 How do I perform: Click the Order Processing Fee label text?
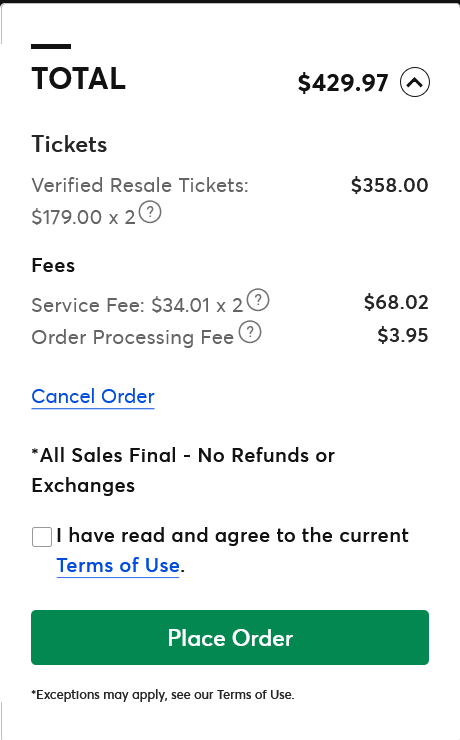point(133,337)
